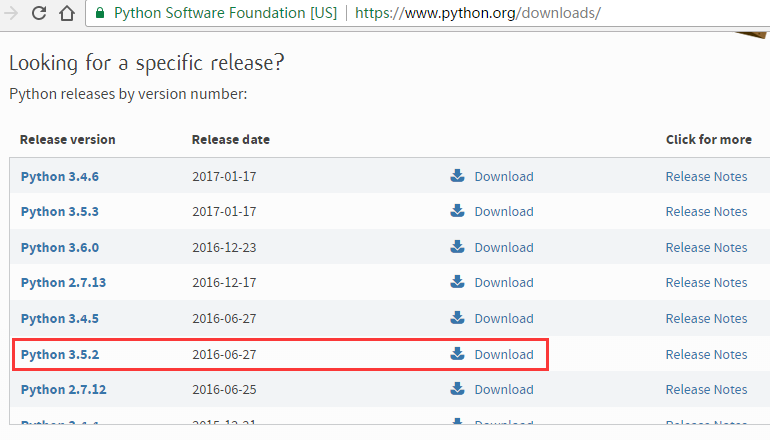
Task: Reload the page with the refresh icon
Action: (39, 13)
